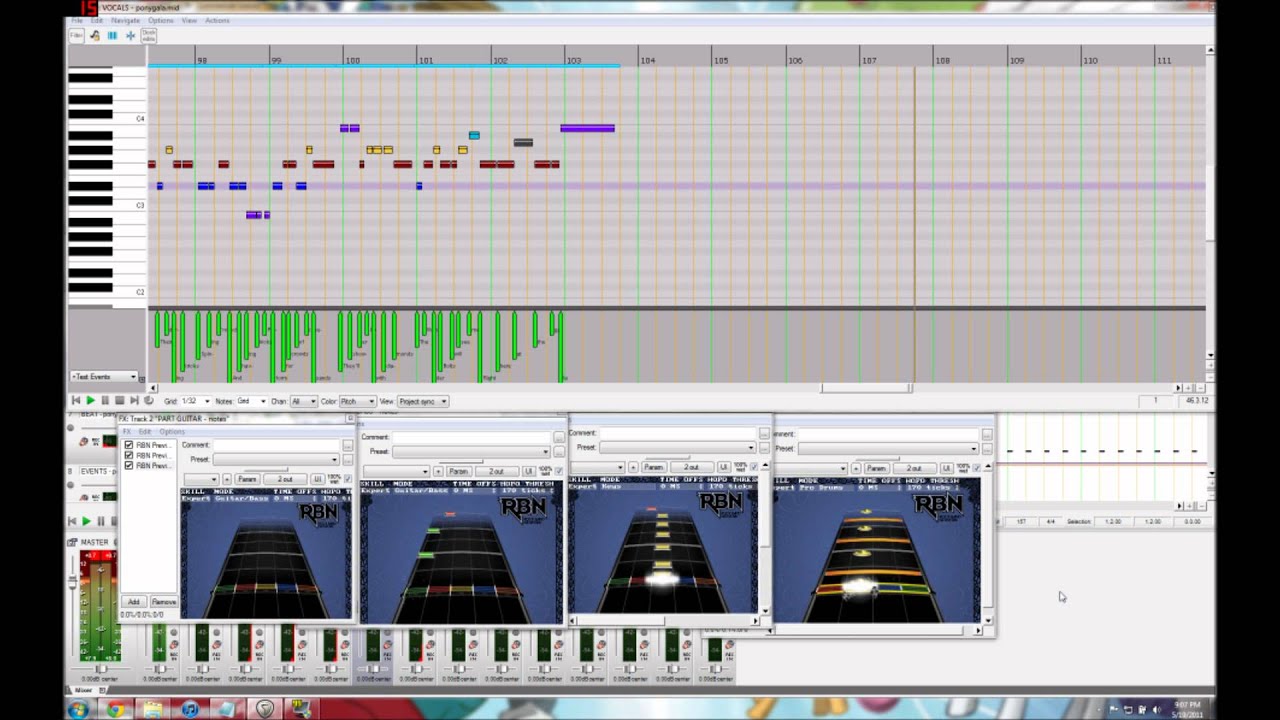Viewport: 1280px width, 720px height.
Task: Click Add button in PART GUITAR FX window
Action: coord(134,602)
